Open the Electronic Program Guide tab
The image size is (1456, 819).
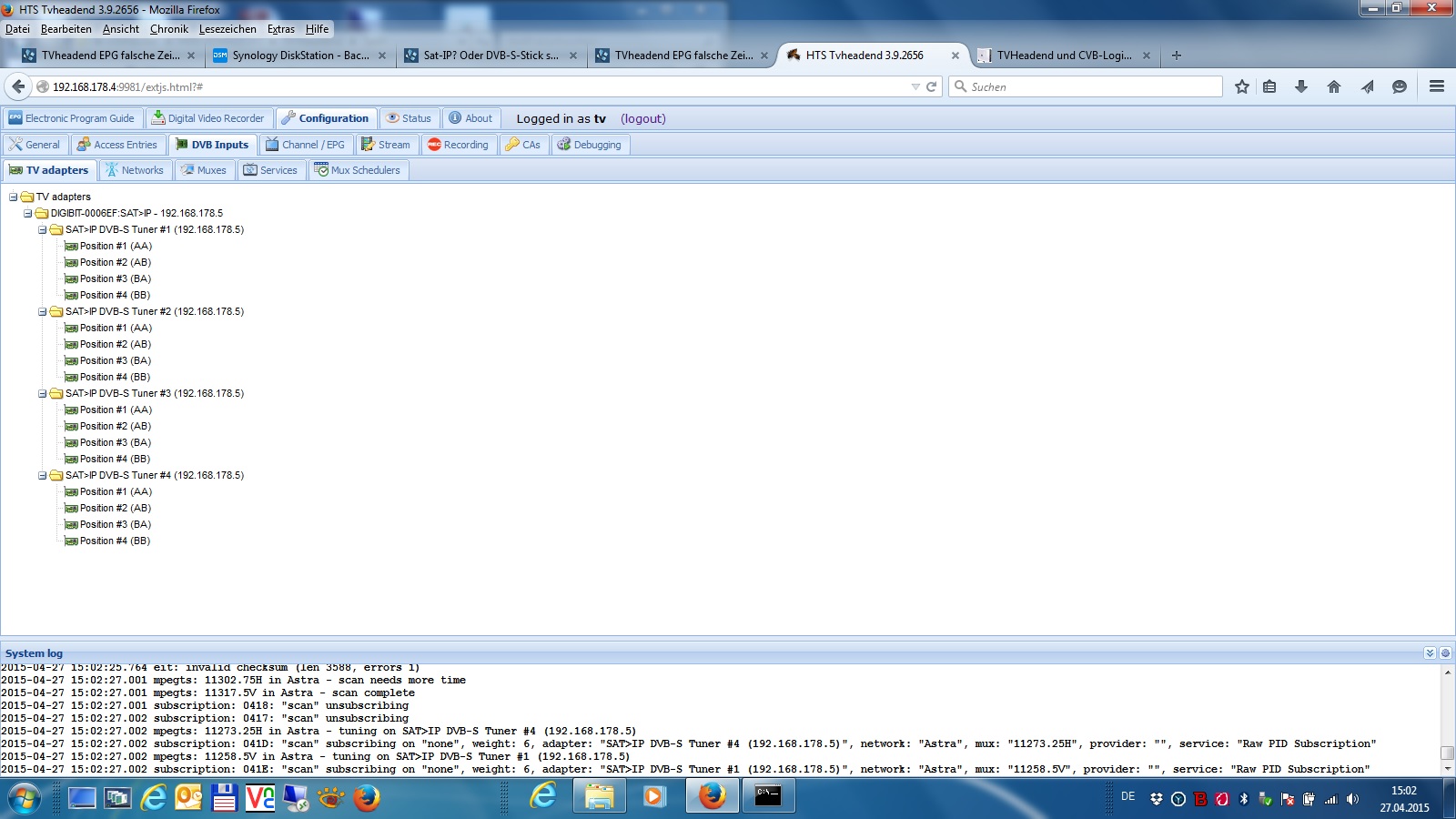click(x=72, y=118)
